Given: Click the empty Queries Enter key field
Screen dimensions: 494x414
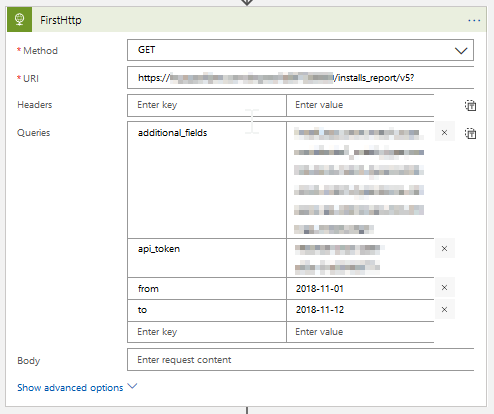Looking at the screenshot, I should pyautogui.click(x=207, y=332).
